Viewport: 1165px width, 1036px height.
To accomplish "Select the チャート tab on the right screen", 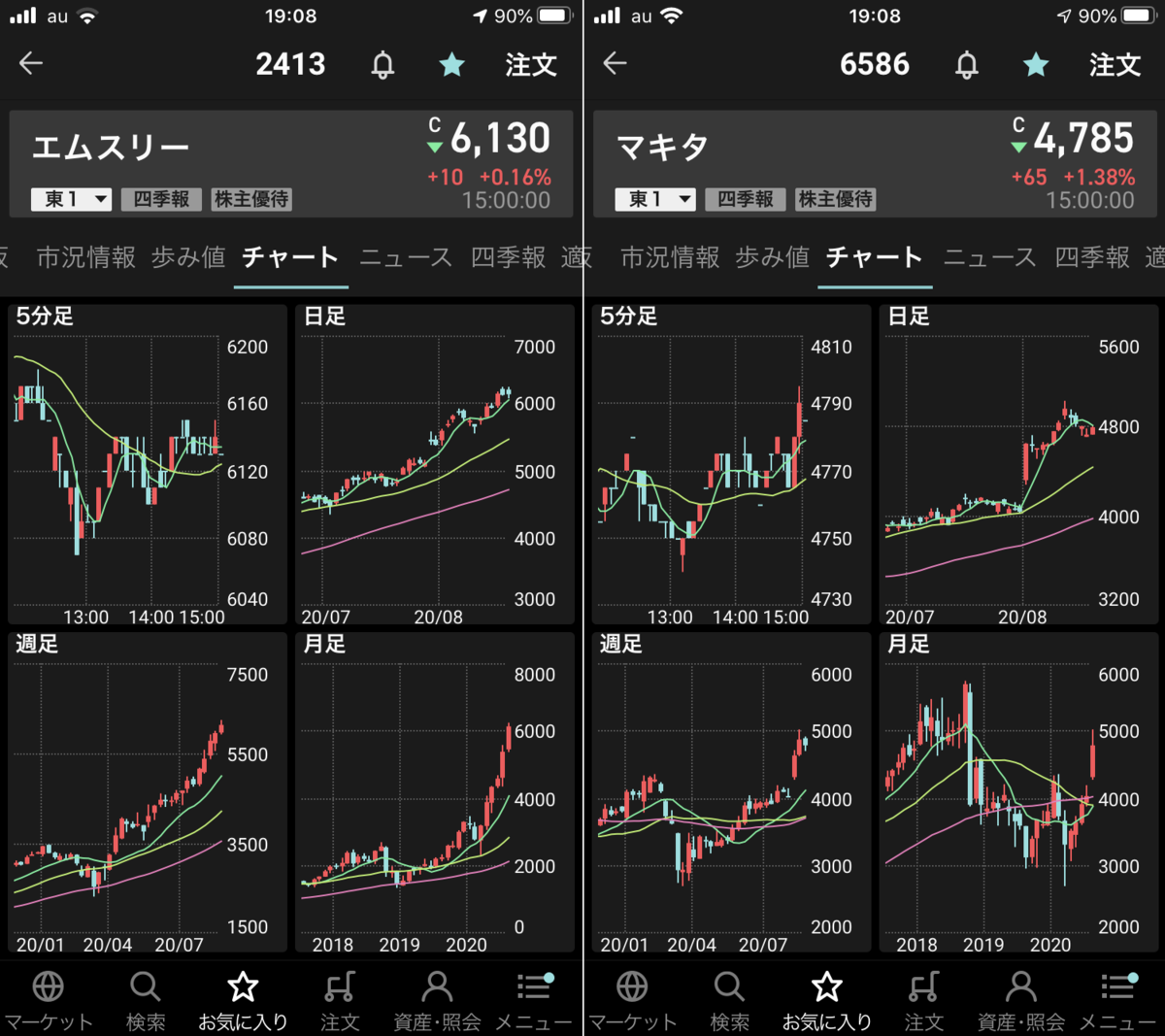I will pyautogui.click(x=874, y=257).
